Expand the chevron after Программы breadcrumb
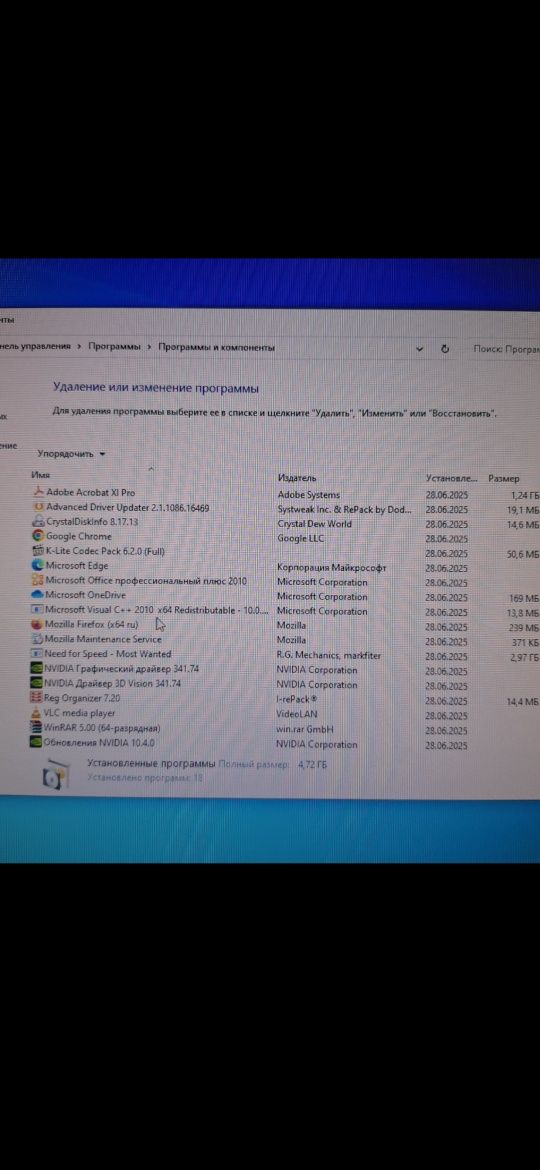Screen dimensions: 540x1170 149,347
